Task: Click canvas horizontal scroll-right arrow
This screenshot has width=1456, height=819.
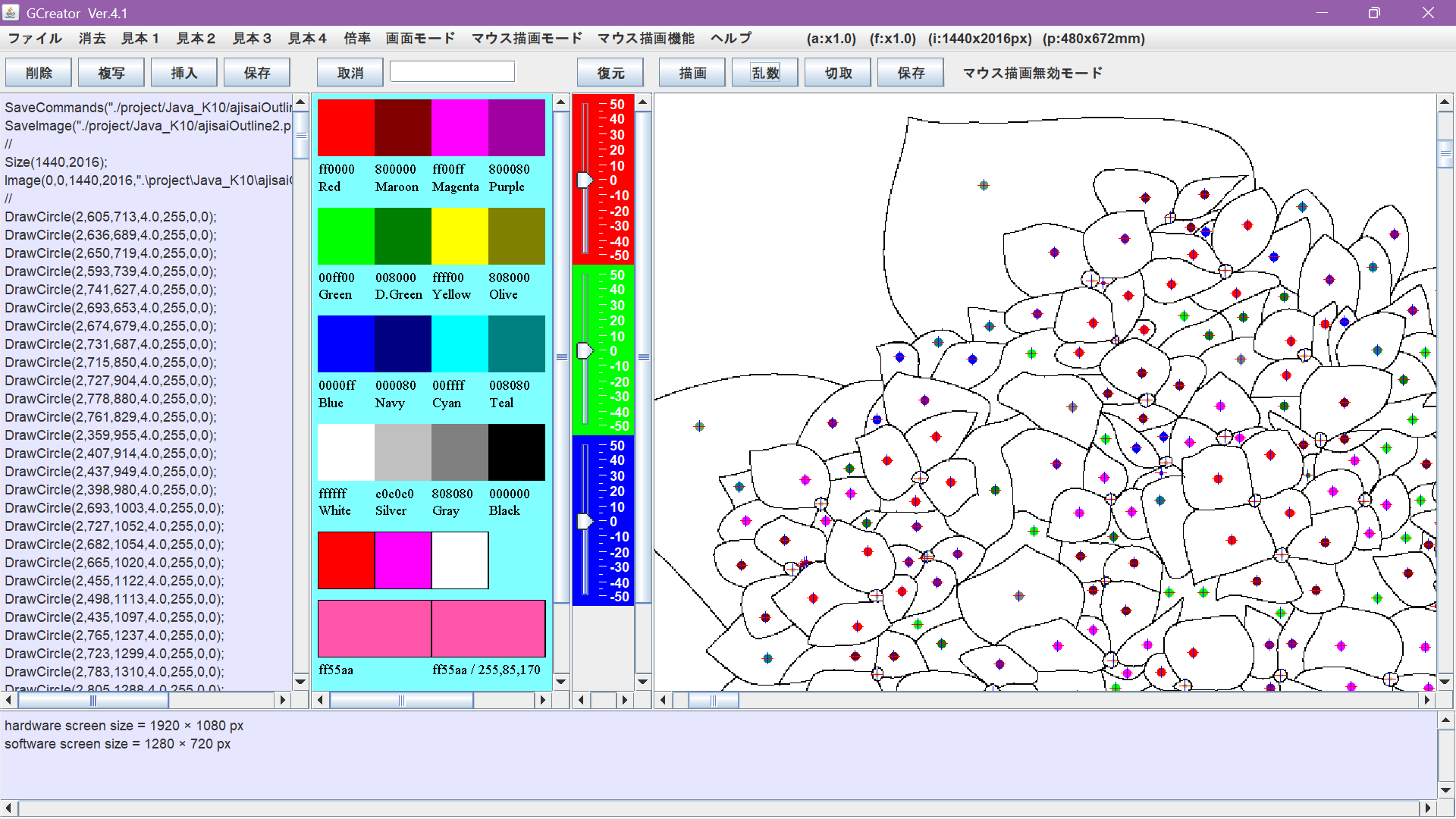Action: [x=1426, y=700]
